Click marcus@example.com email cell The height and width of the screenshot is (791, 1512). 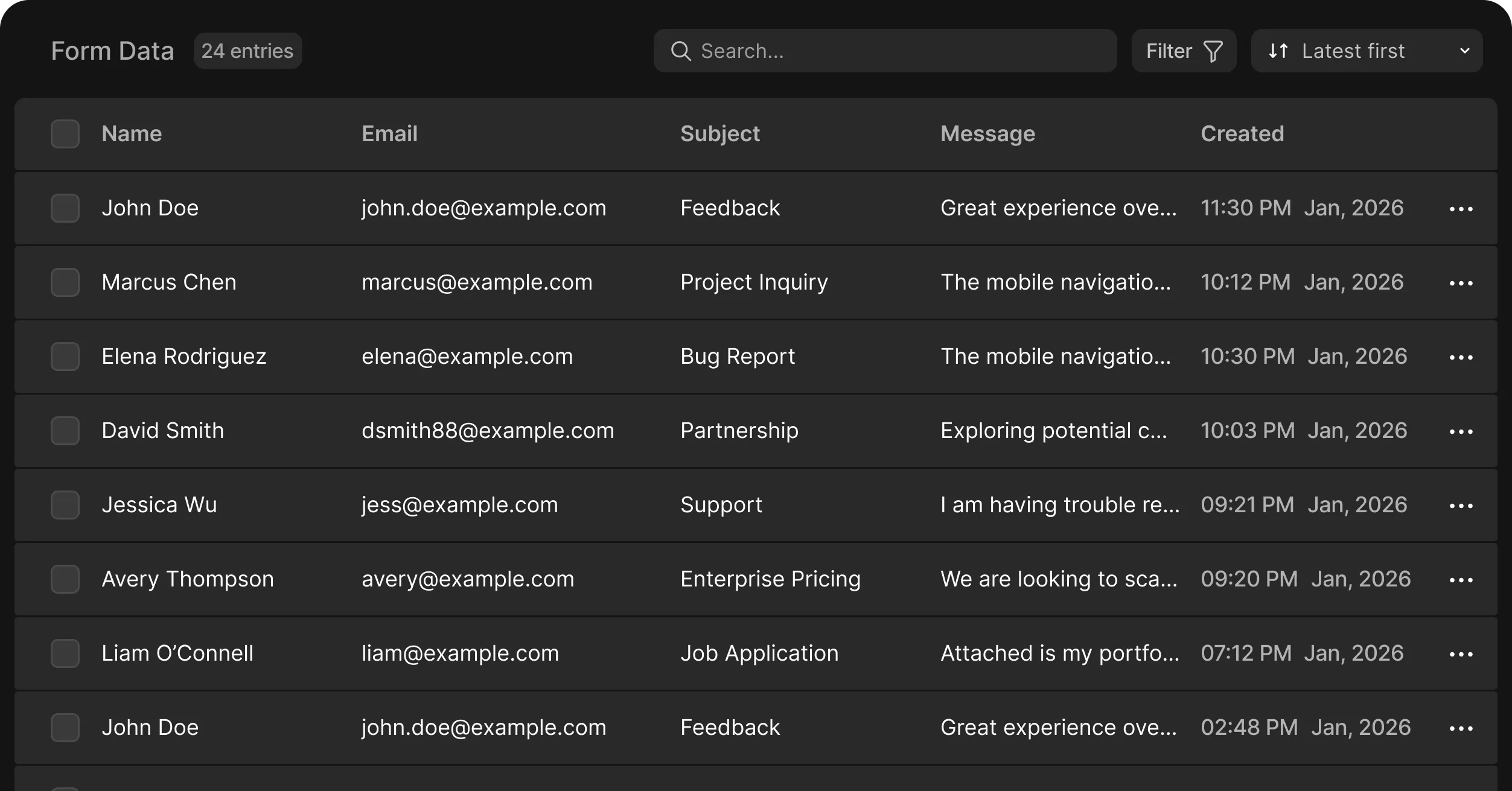coord(477,282)
